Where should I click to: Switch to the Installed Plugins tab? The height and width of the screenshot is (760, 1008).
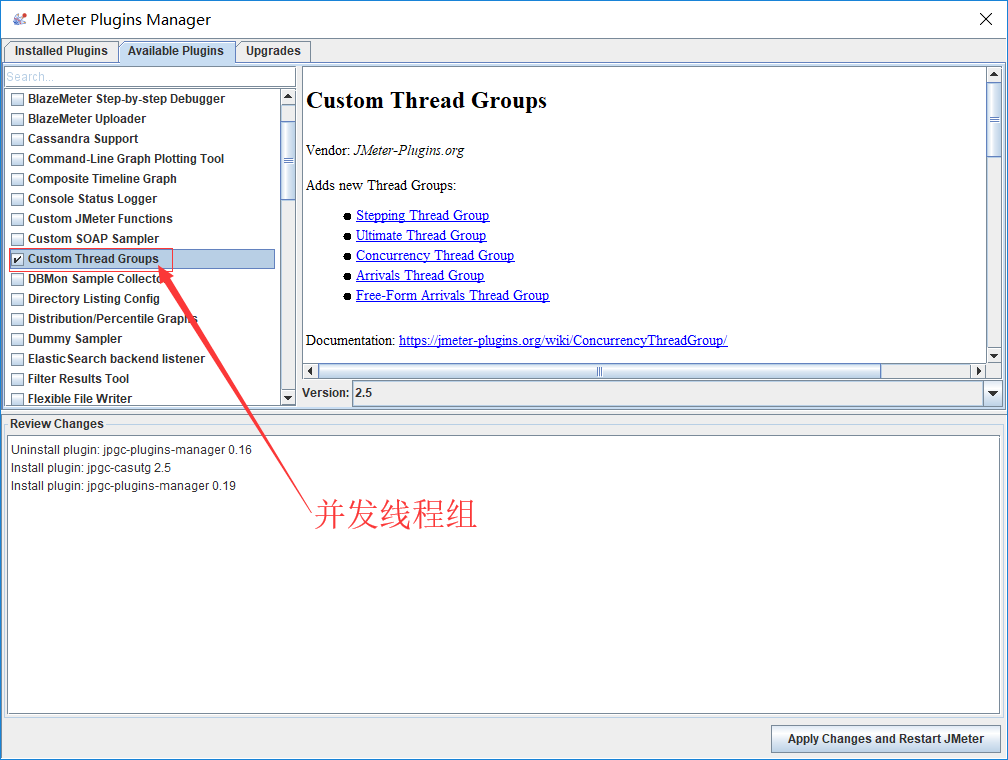click(61, 51)
